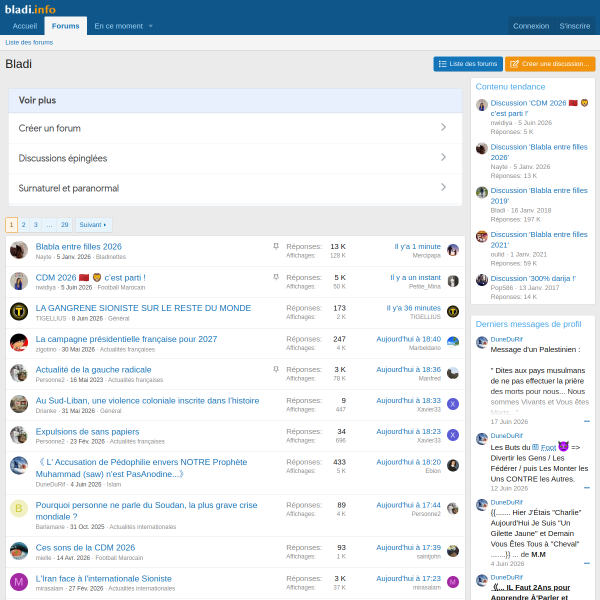Expand the Discussions épinglées chevron
Screen dimensions: 600x600
(x=443, y=157)
